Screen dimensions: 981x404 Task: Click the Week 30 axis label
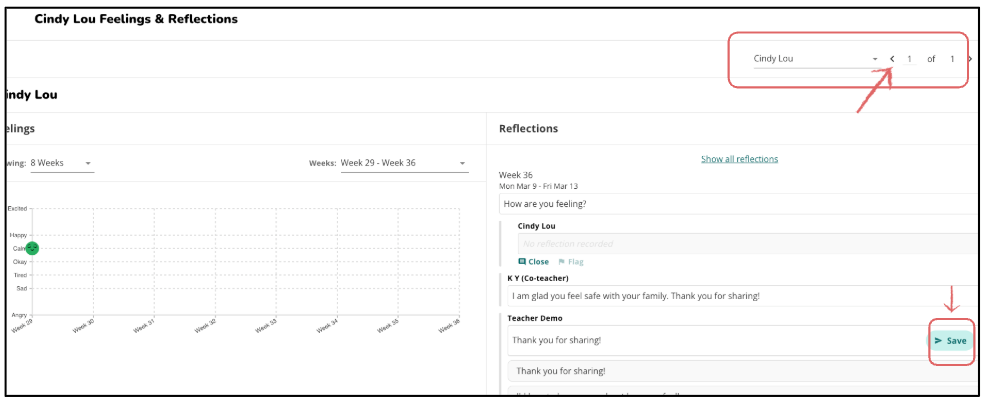(82, 327)
